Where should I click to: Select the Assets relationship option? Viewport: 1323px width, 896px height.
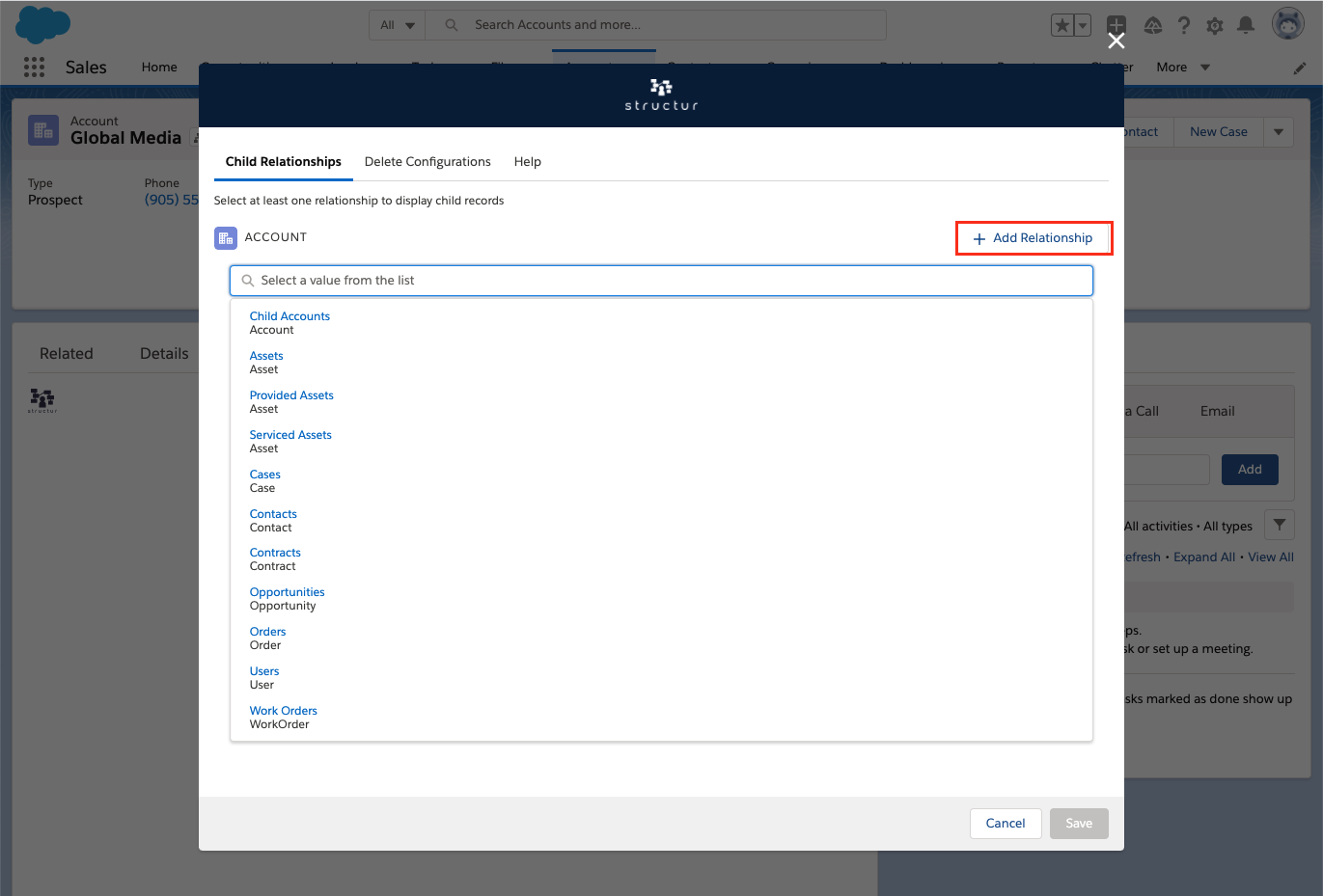[661, 363]
